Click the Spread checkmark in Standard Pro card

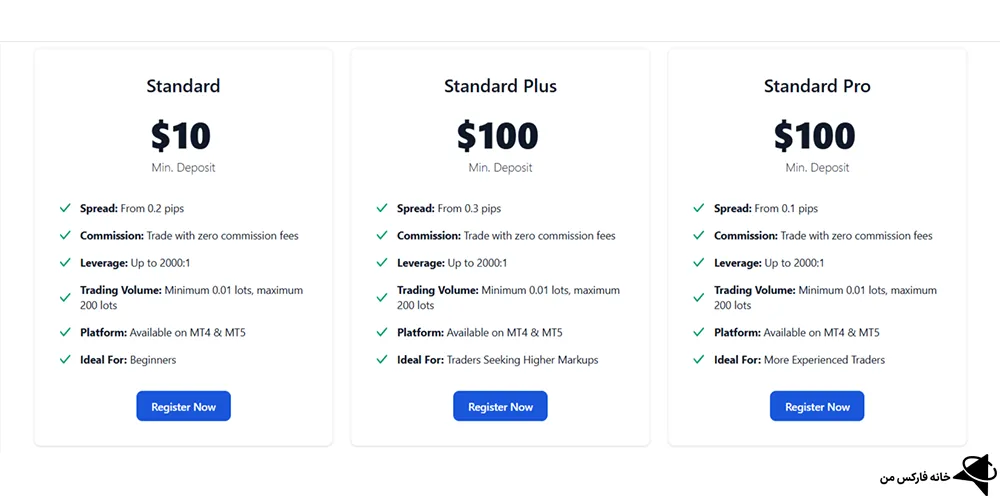click(x=699, y=208)
